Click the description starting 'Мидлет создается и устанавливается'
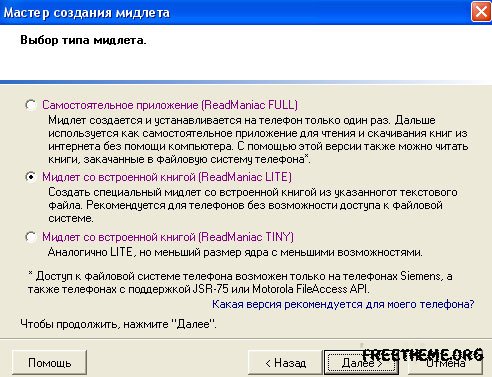 [x=258, y=140]
